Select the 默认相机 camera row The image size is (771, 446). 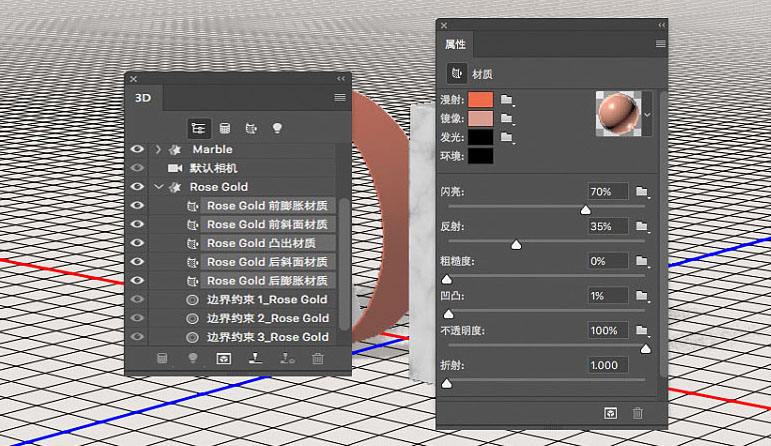[x=213, y=168]
